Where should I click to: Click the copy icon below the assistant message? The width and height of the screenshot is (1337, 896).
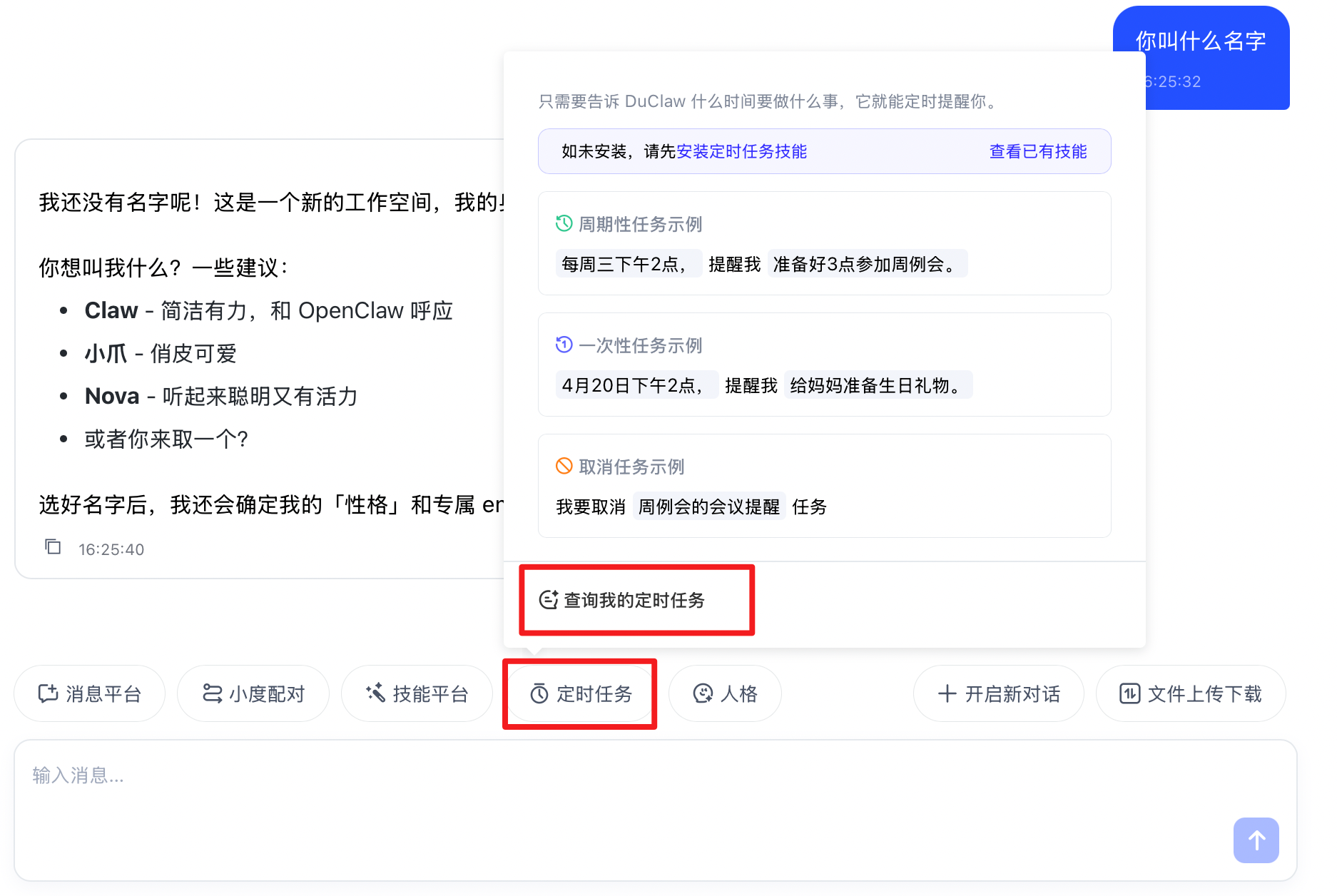click(53, 547)
